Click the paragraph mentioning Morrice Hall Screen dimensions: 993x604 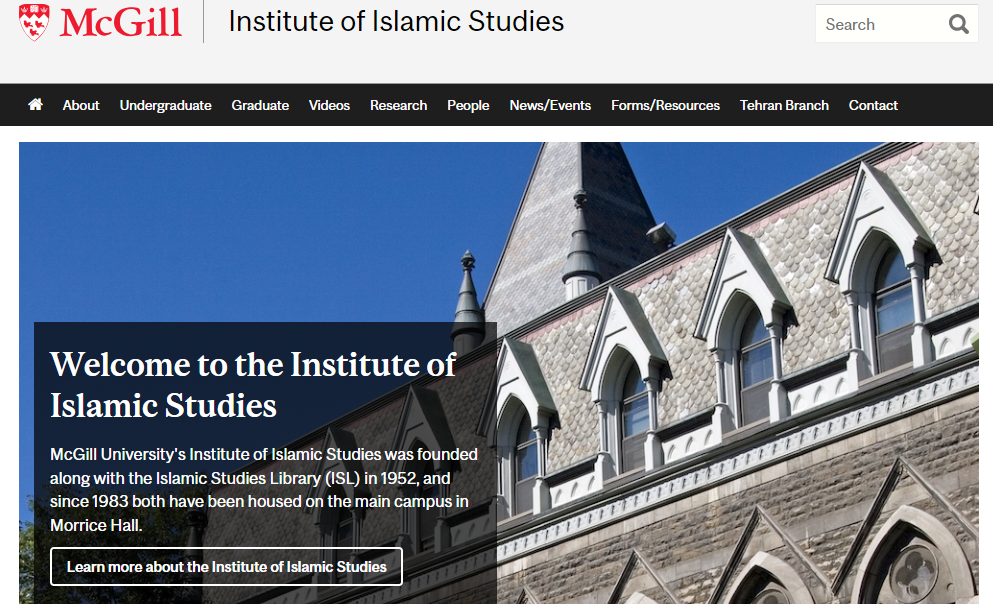click(x=264, y=489)
